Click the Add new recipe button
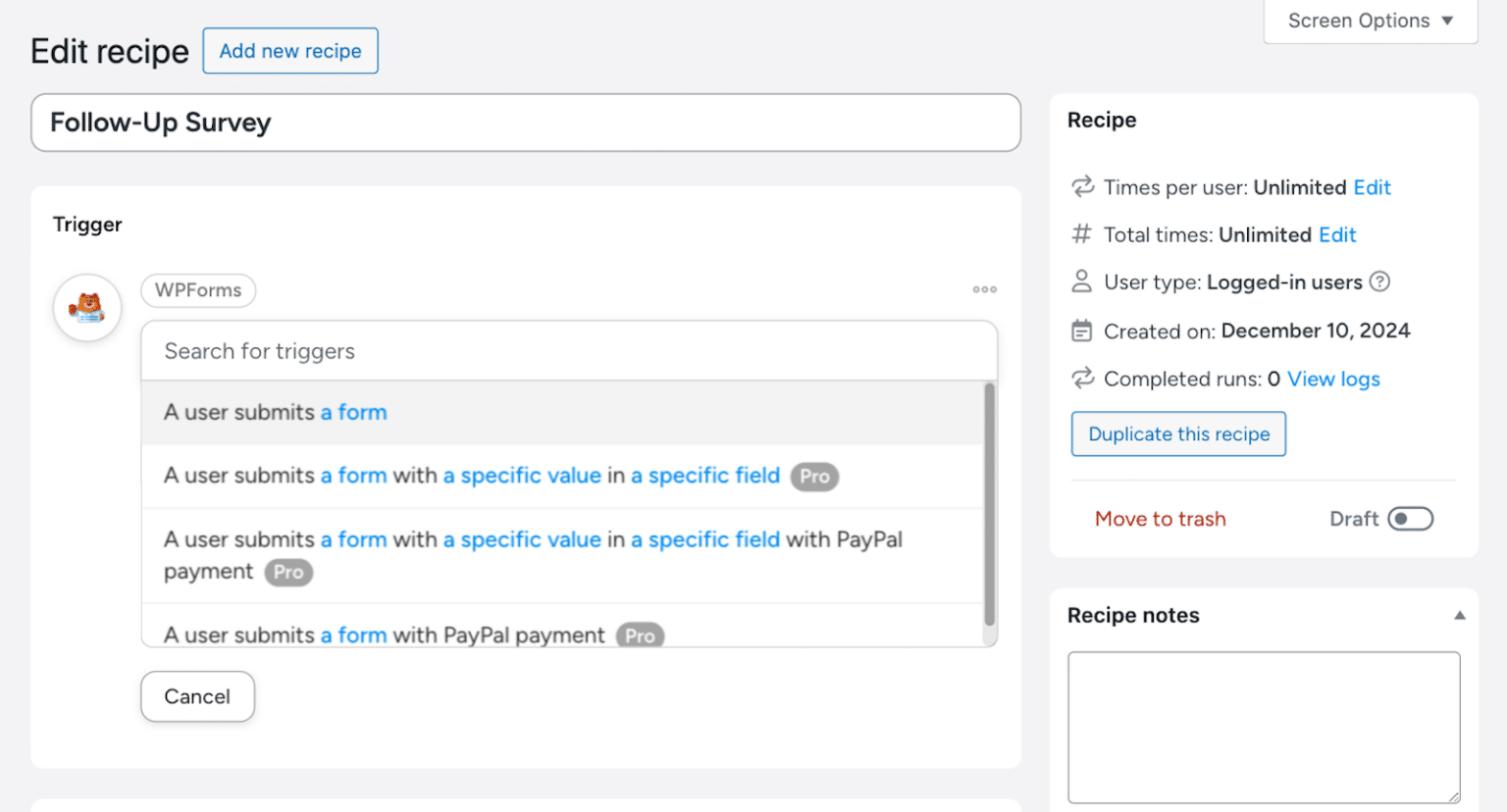1507x812 pixels. pyautogui.click(x=289, y=51)
